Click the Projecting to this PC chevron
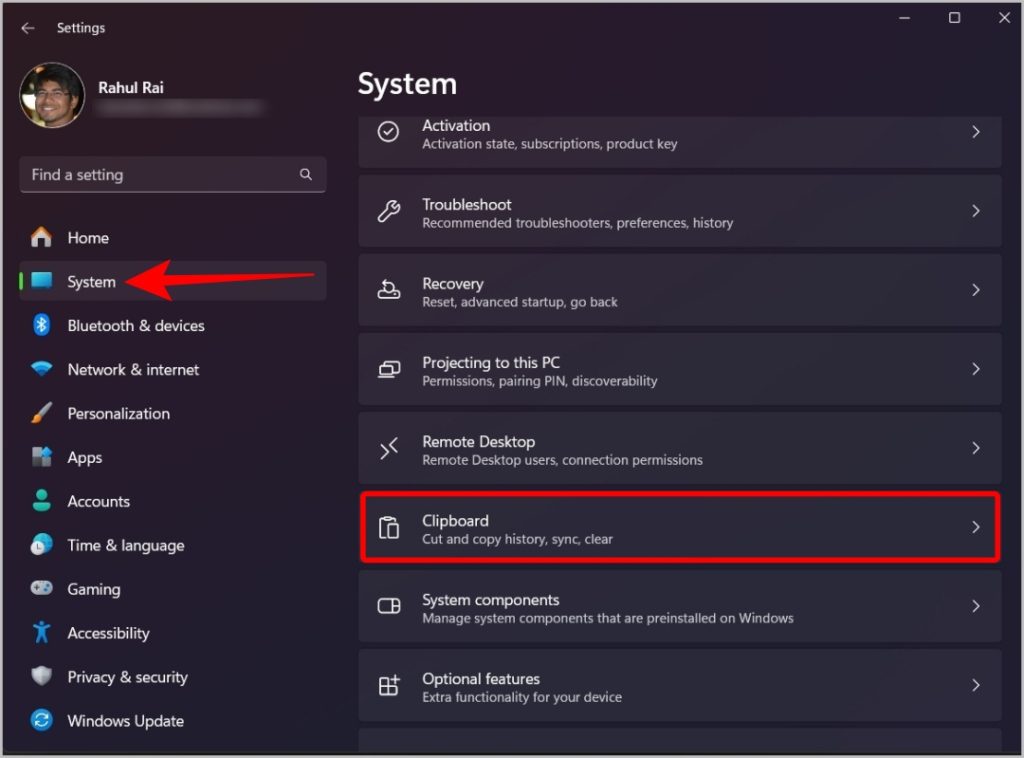The height and width of the screenshot is (758, 1024). click(x=976, y=369)
